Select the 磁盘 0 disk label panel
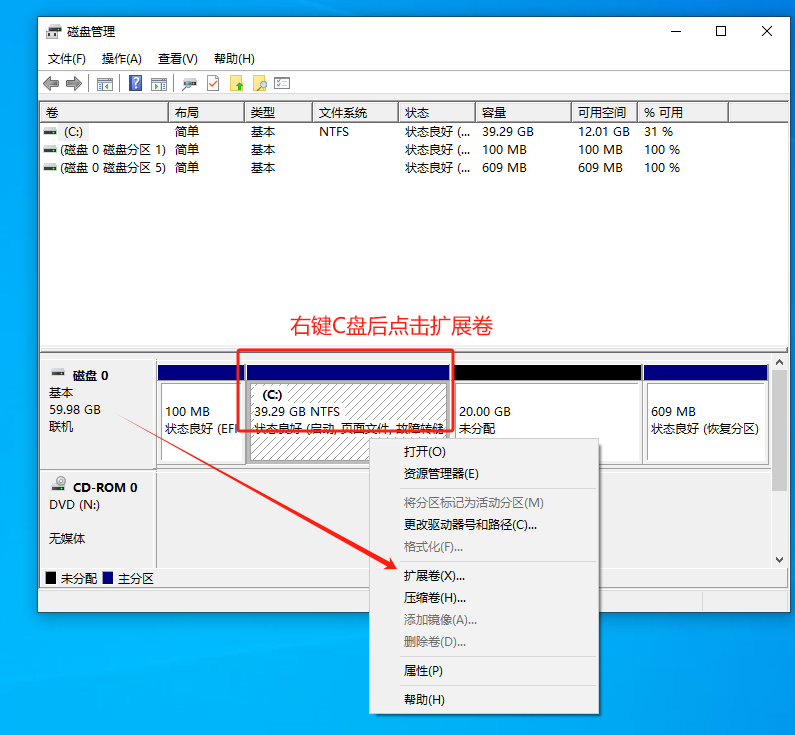The image size is (795, 735). pos(97,413)
